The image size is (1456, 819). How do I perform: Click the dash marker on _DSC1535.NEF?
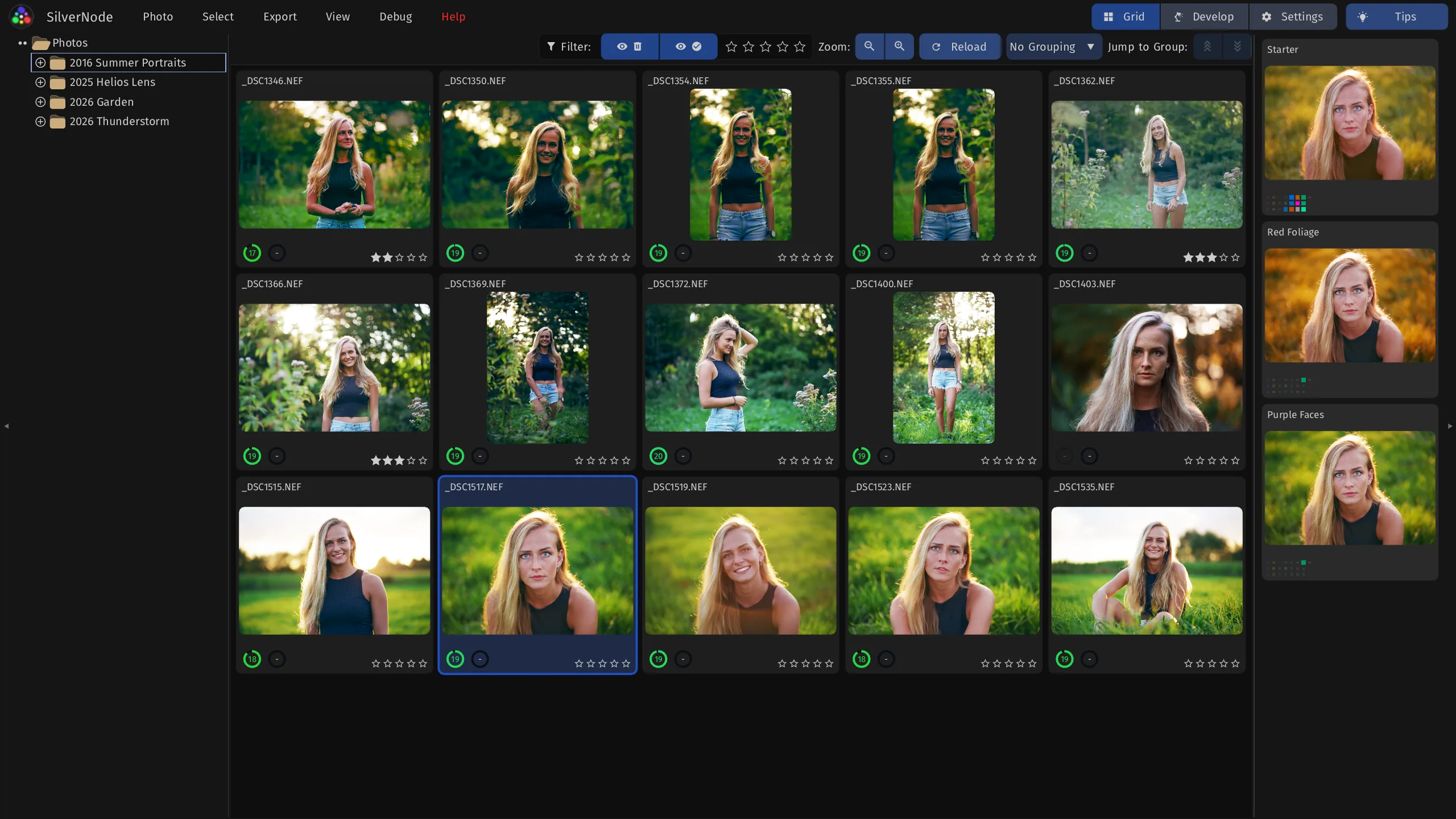(x=1089, y=659)
